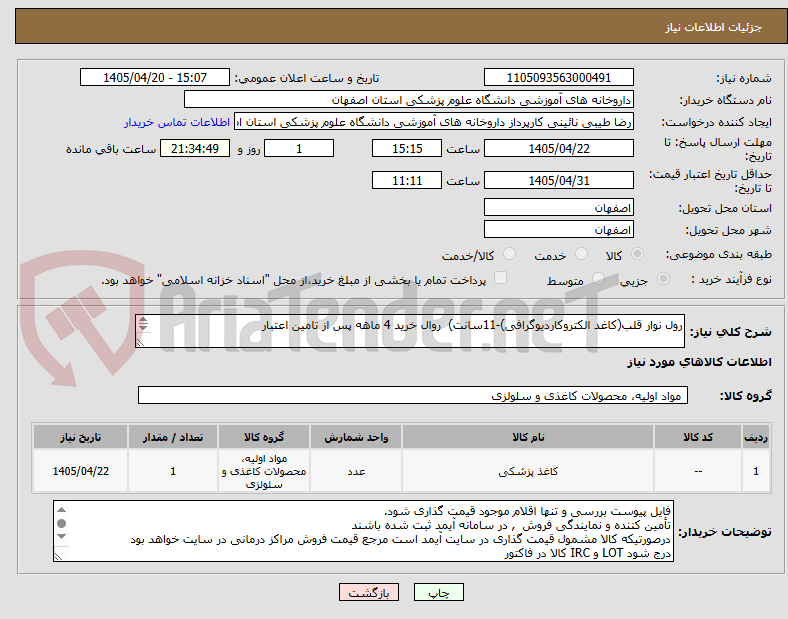Image resolution: width=788 pixels, height=619 pixels.
Task: Click the گروه کالا field
Action: (x=413, y=395)
